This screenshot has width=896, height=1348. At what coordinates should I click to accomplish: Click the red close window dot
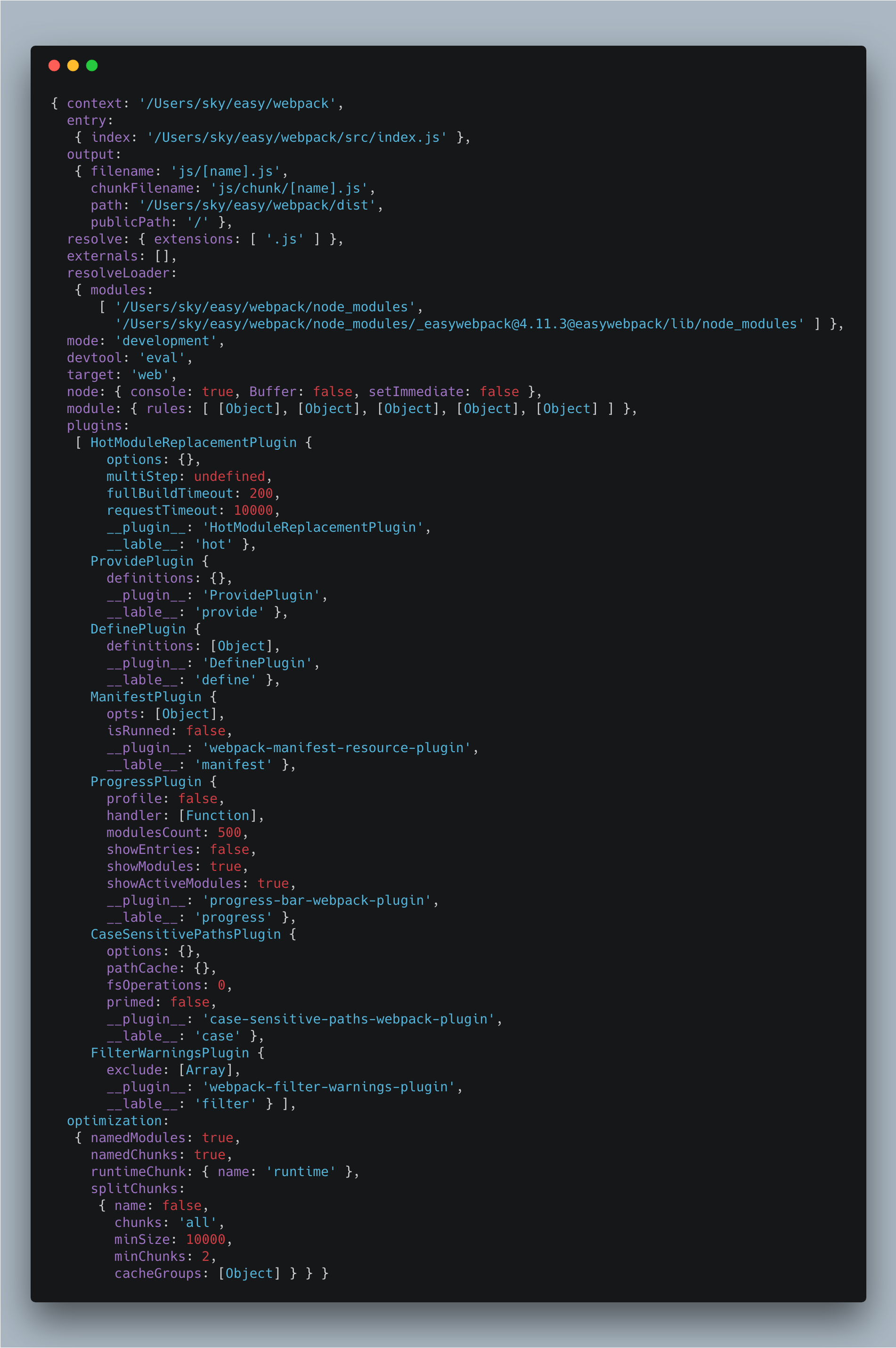(x=54, y=65)
